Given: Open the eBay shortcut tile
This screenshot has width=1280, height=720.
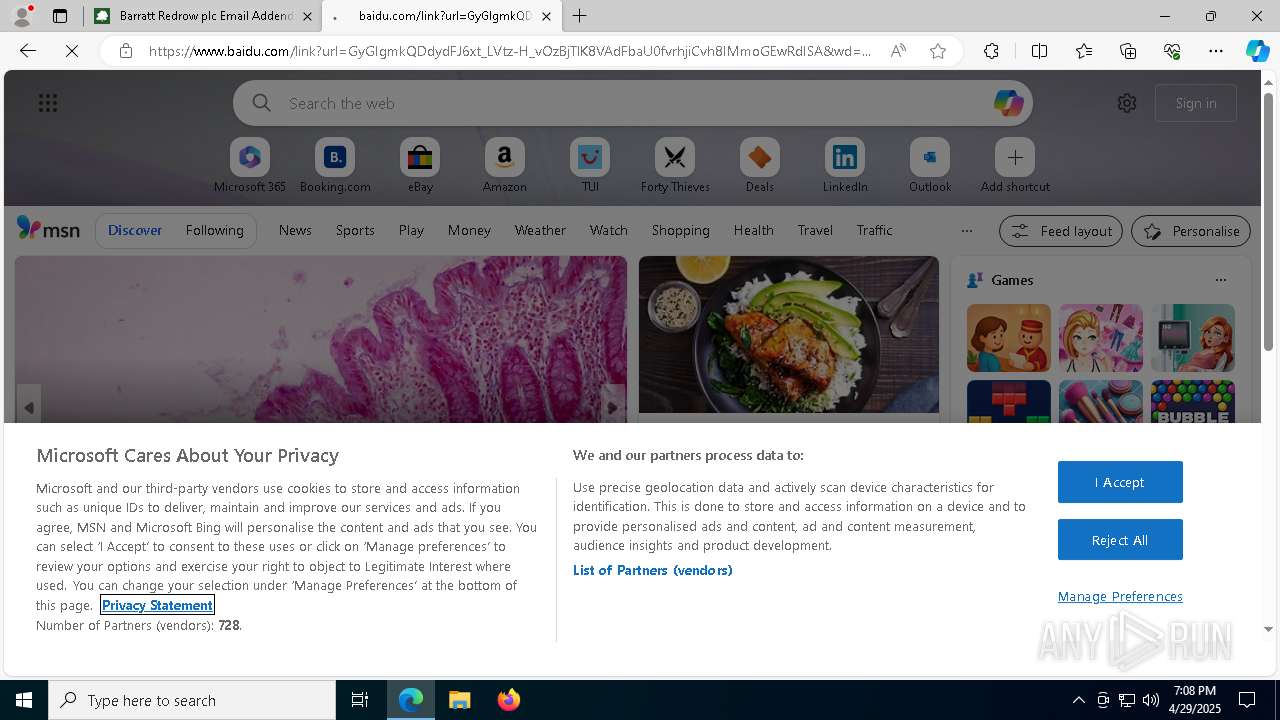Looking at the screenshot, I should tap(420, 165).
